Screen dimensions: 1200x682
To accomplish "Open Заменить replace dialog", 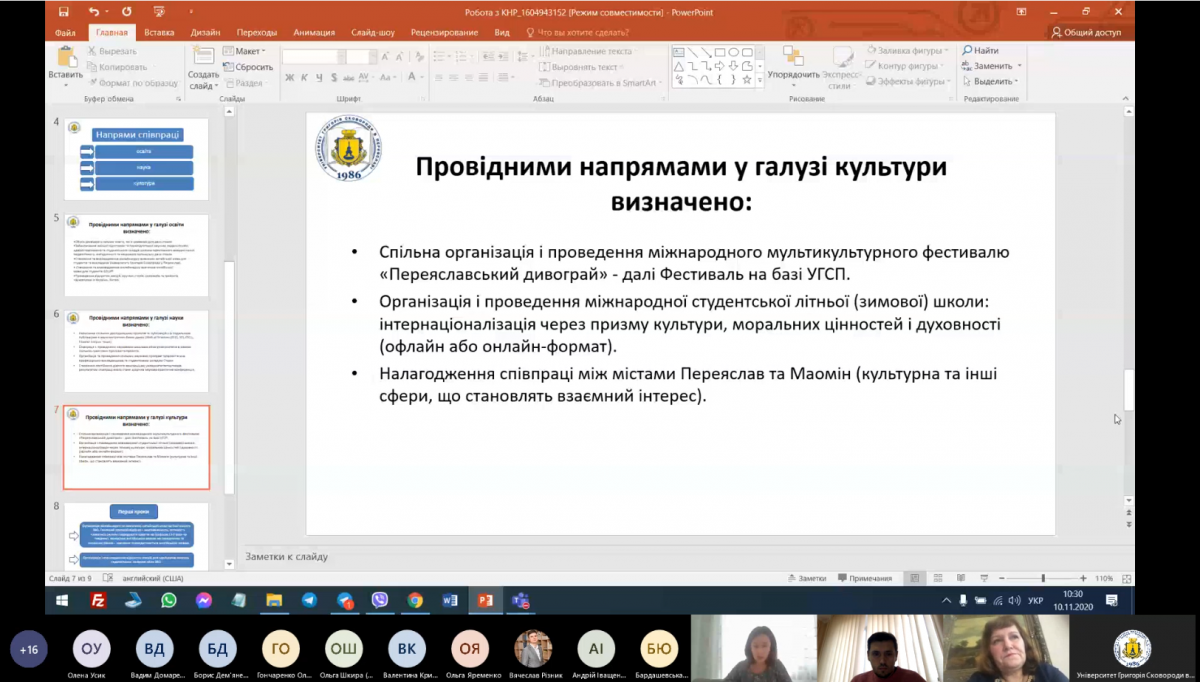I will (992, 66).
